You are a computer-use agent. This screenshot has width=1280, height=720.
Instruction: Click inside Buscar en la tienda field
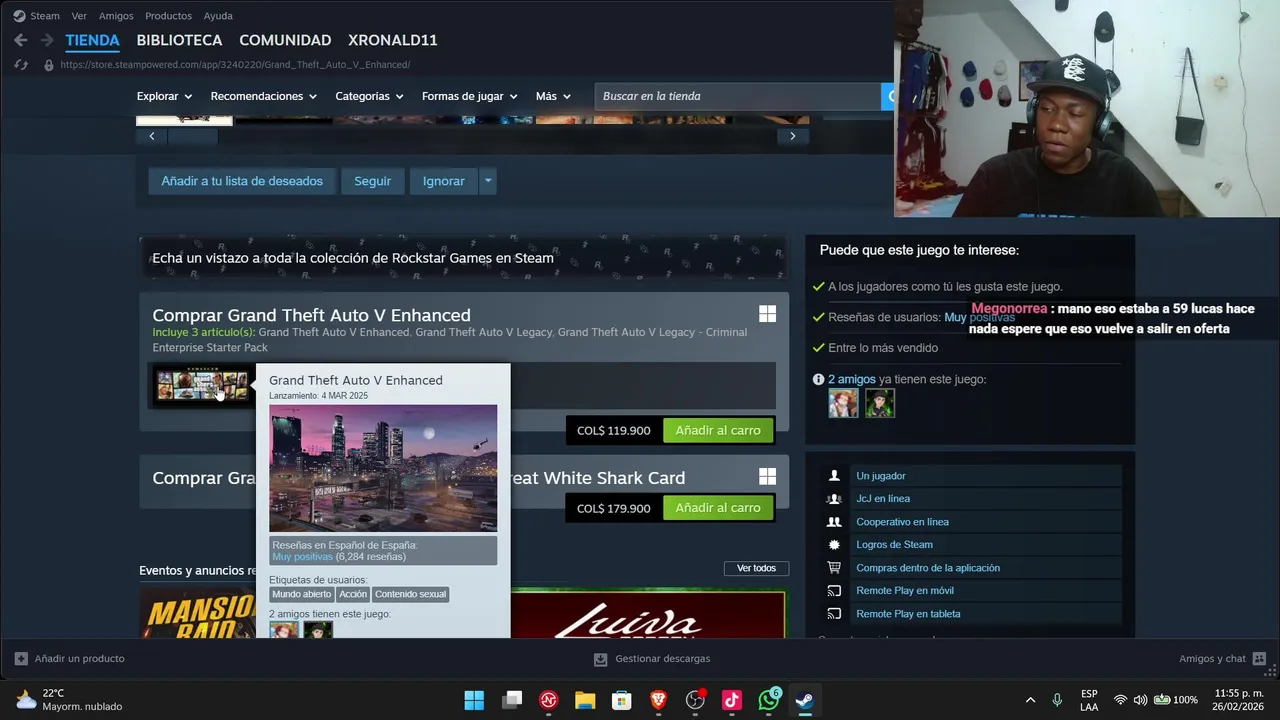738,96
